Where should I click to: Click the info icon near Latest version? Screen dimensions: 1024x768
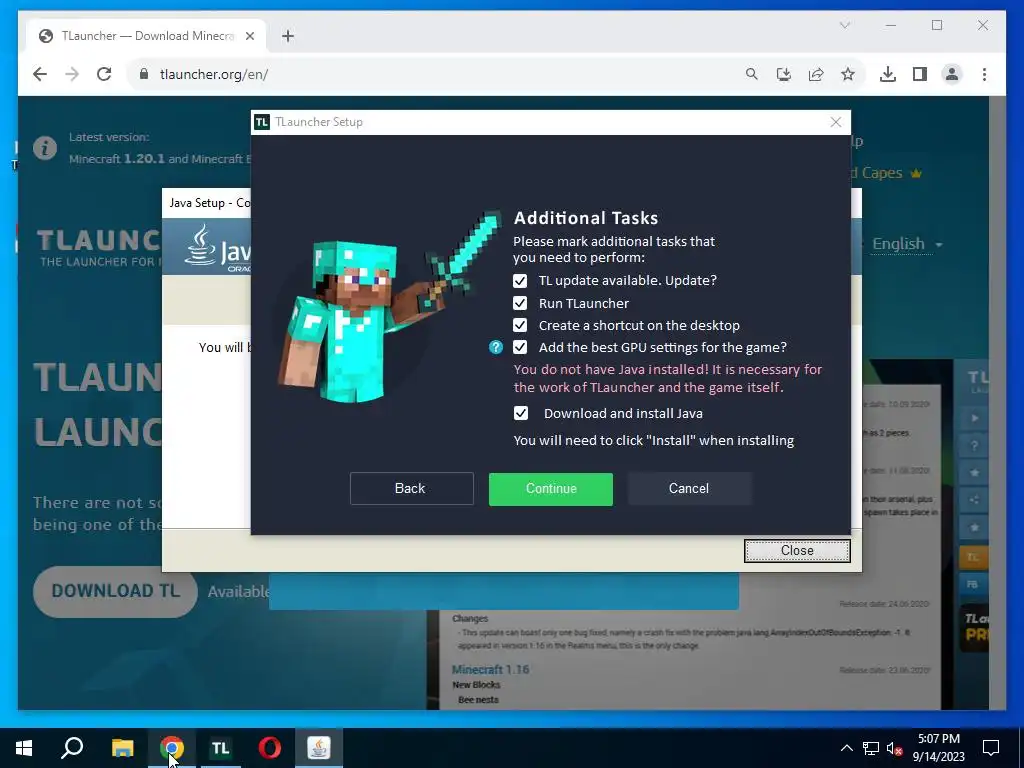pyautogui.click(x=44, y=148)
